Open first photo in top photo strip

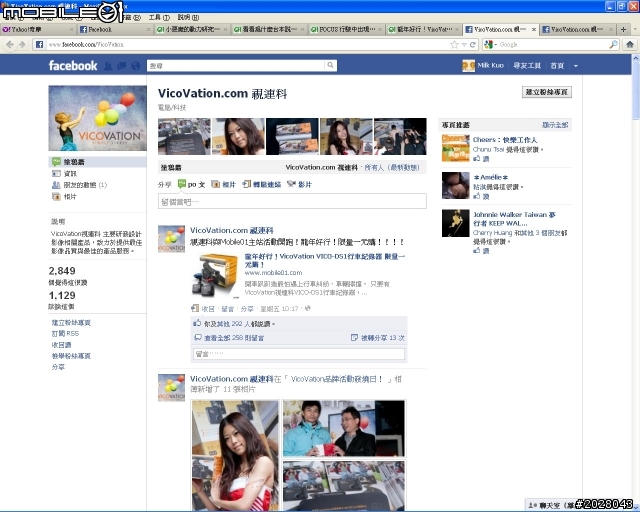coord(184,136)
